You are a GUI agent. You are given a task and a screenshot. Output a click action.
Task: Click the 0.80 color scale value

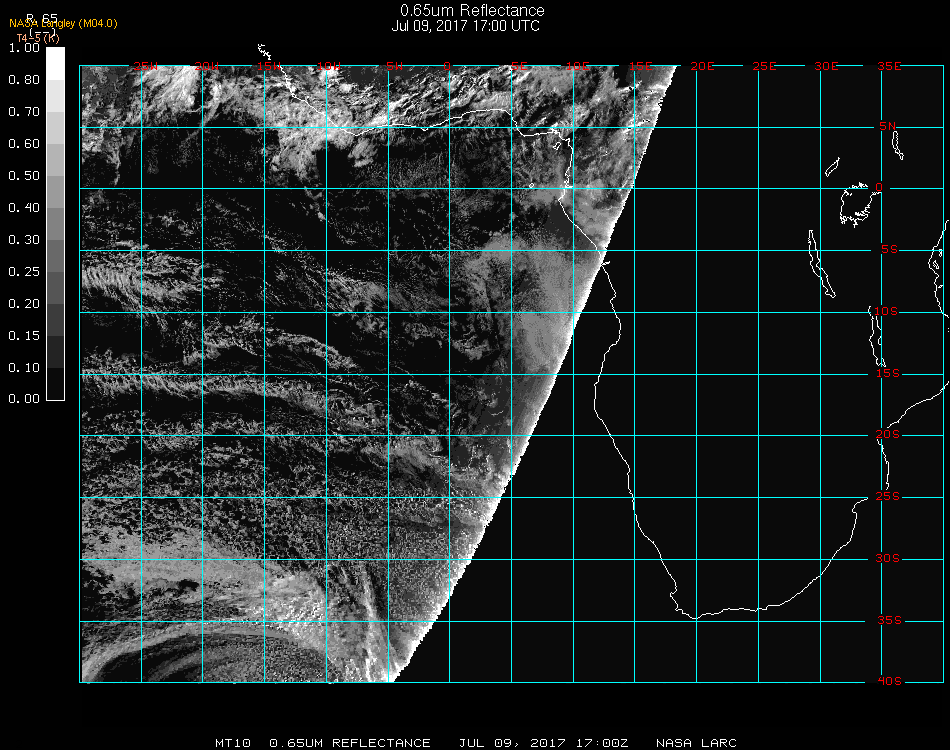point(24,80)
